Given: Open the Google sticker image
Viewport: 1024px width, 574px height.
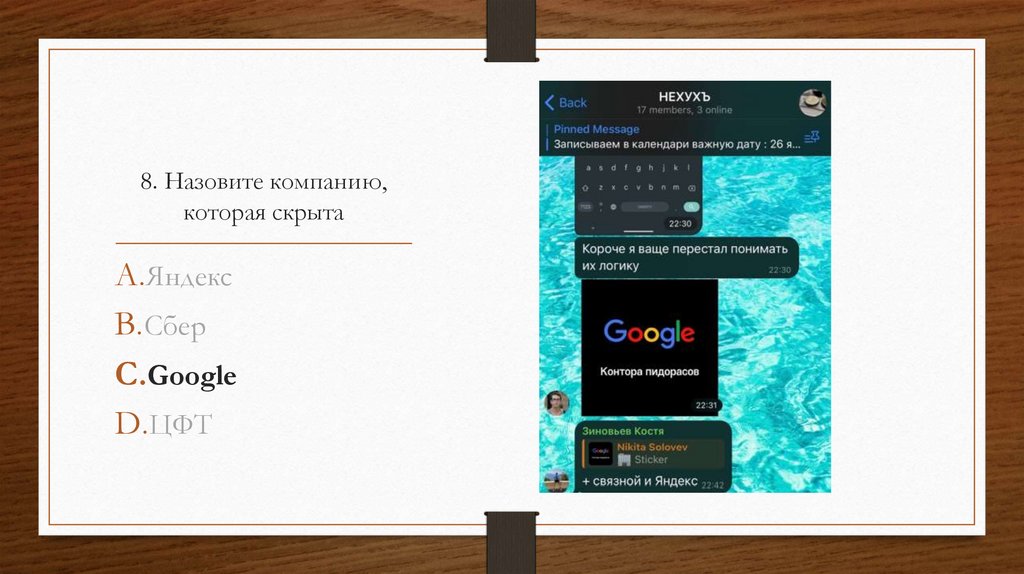Looking at the screenshot, I should 649,347.
